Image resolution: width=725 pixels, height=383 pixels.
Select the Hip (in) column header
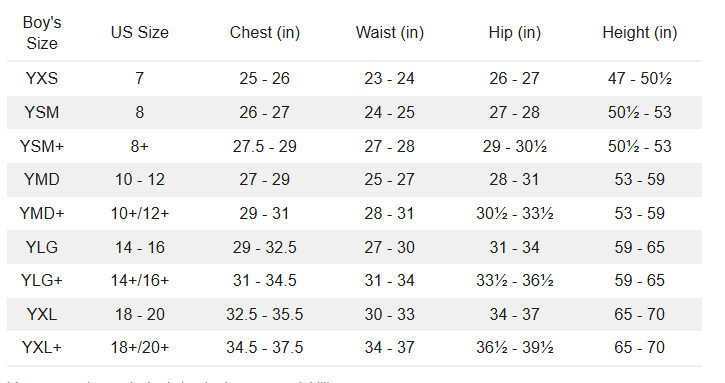click(515, 33)
